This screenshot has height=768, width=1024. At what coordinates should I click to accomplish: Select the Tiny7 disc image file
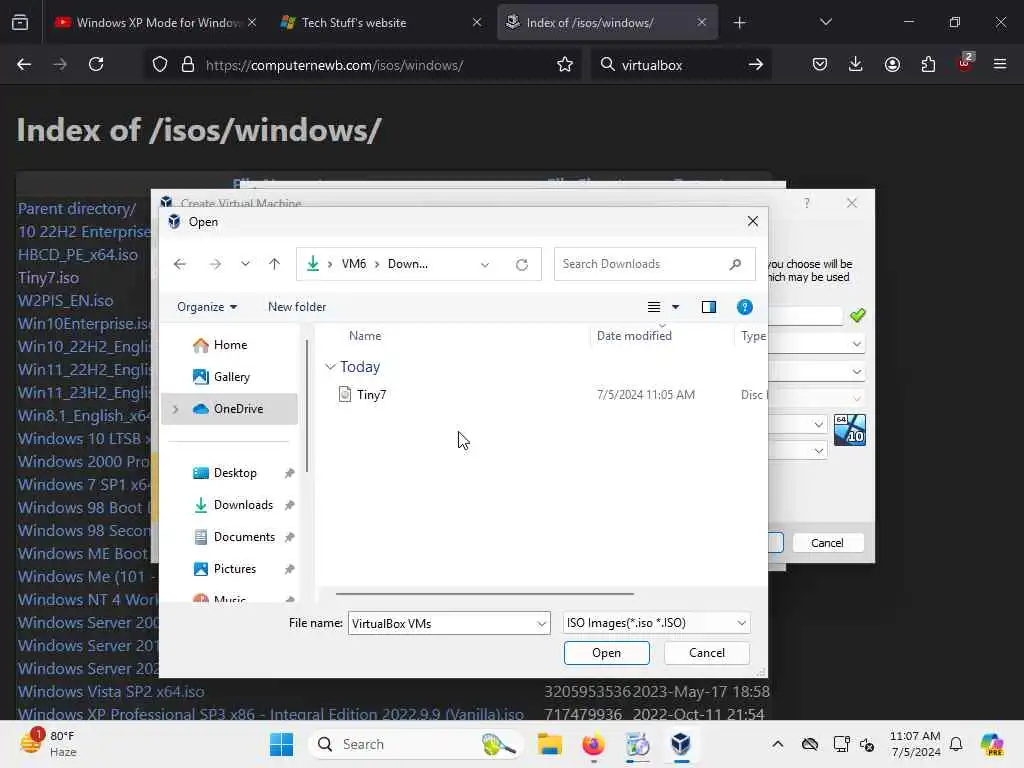click(x=372, y=394)
